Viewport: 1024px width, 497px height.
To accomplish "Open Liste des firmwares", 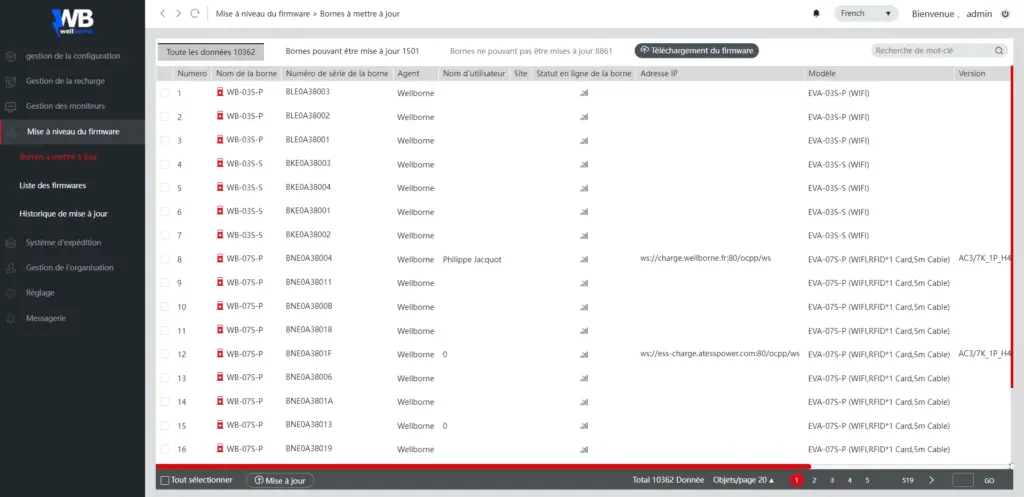I will [x=53, y=185].
